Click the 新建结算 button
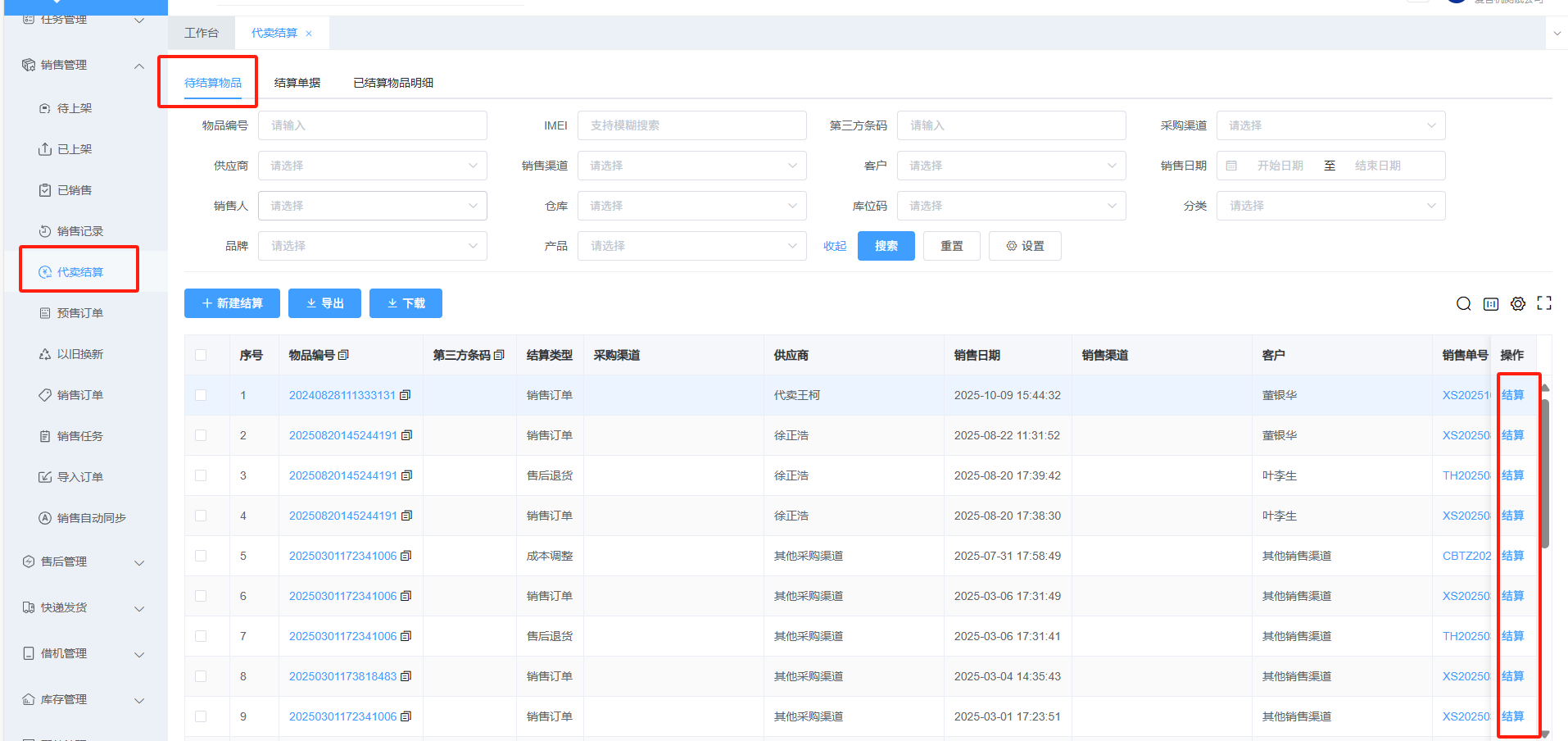The image size is (1568, 741). click(x=232, y=303)
